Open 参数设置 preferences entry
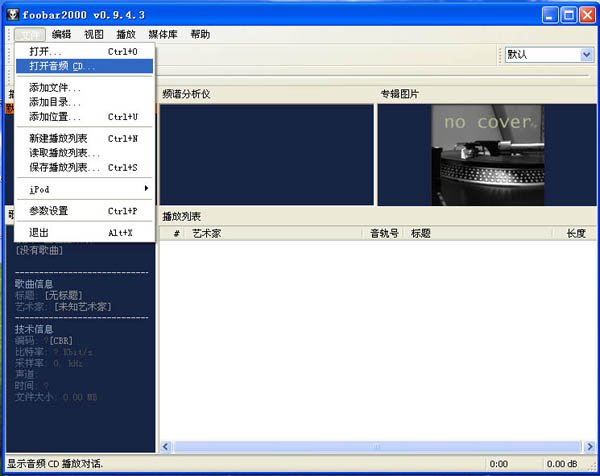Viewport: 600px width, 476px height. tap(85, 211)
